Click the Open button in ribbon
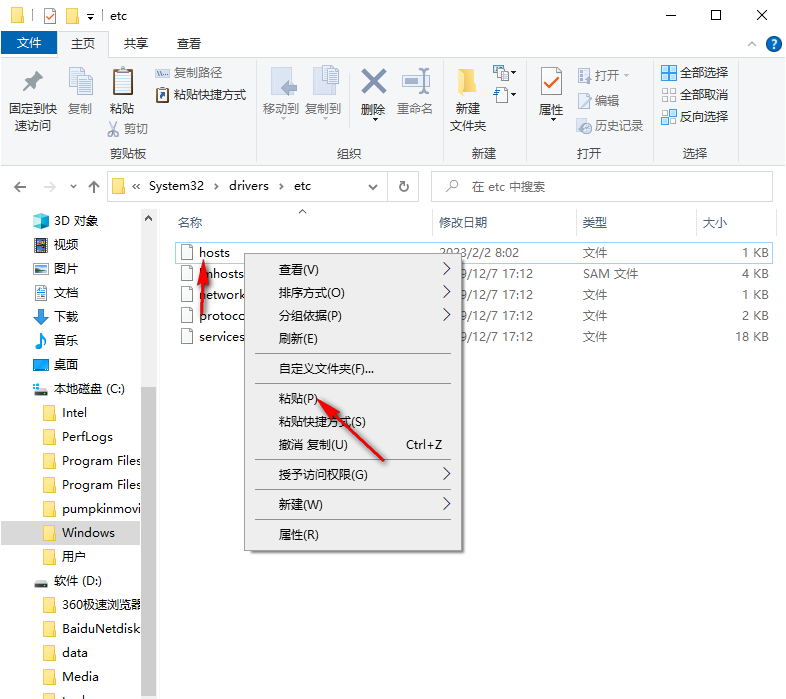The width and height of the screenshot is (786, 699). pyautogui.click(x=604, y=76)
